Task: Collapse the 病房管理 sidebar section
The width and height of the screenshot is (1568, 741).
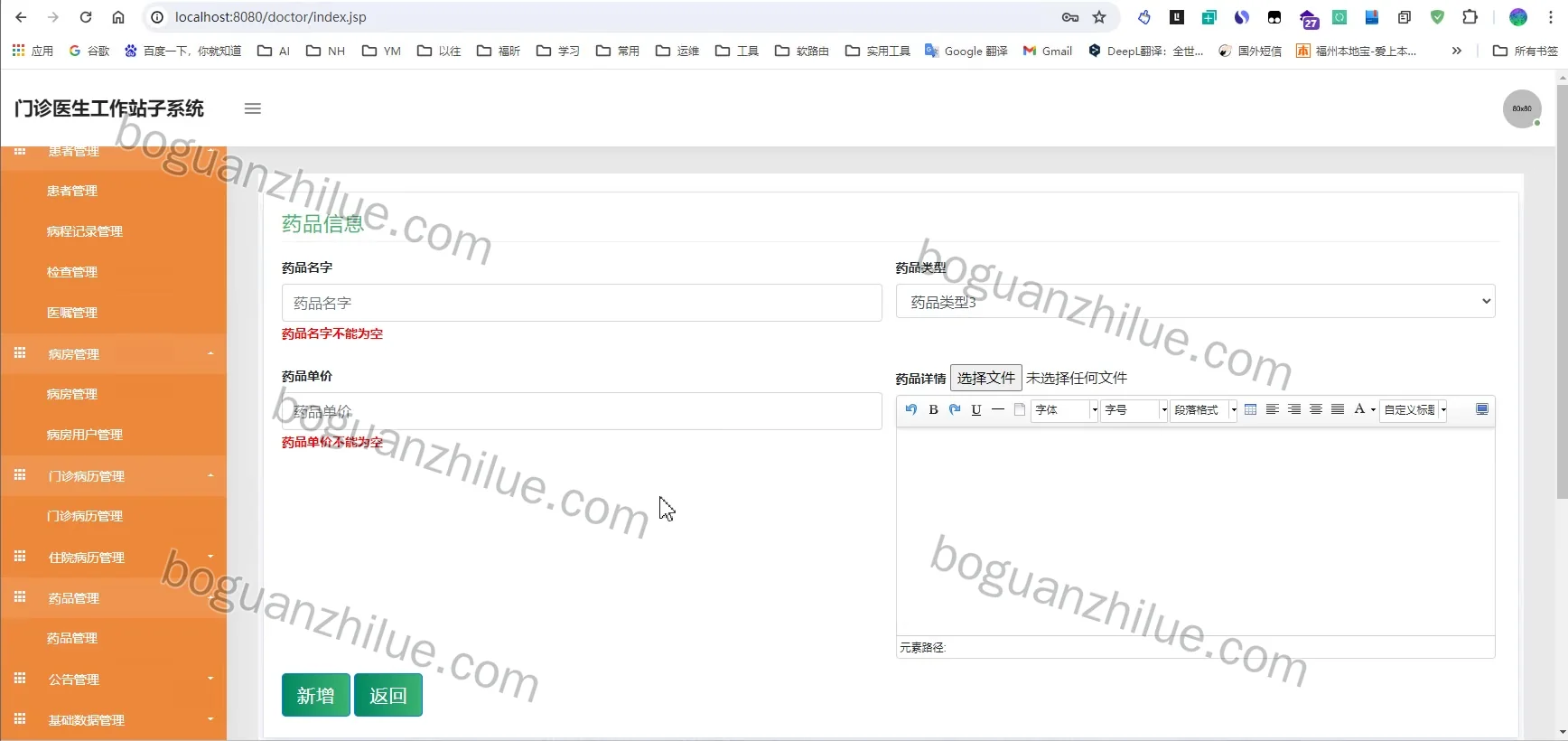Action: coord(114,354)
